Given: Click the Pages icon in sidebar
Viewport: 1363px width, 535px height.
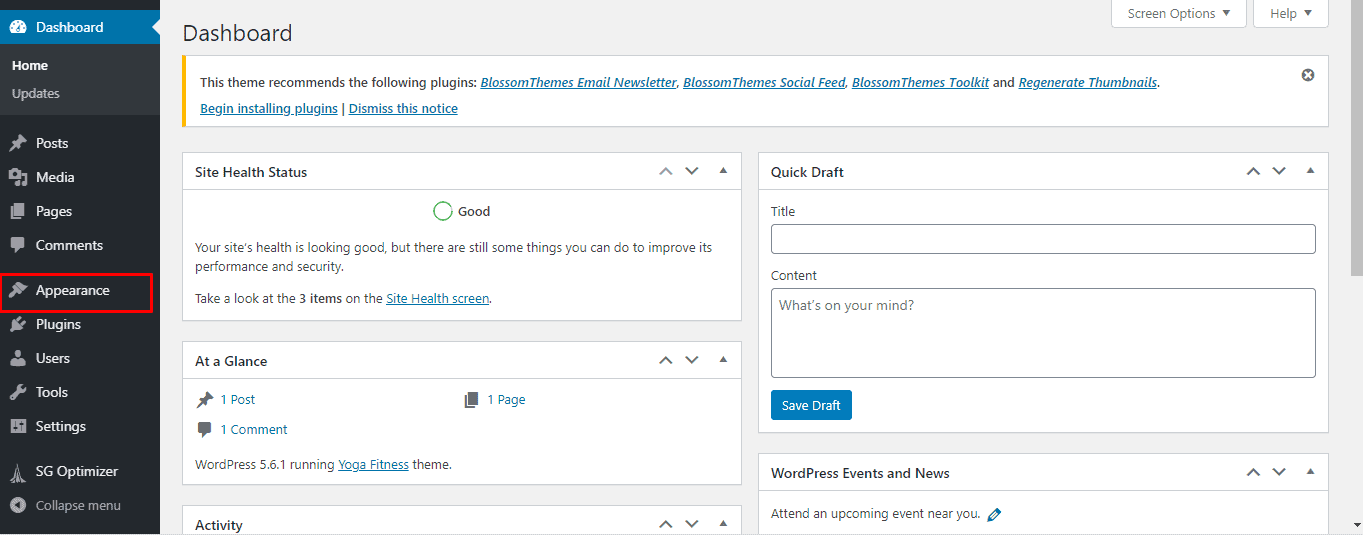Looking at the screenshot, I should pos(17,211).
